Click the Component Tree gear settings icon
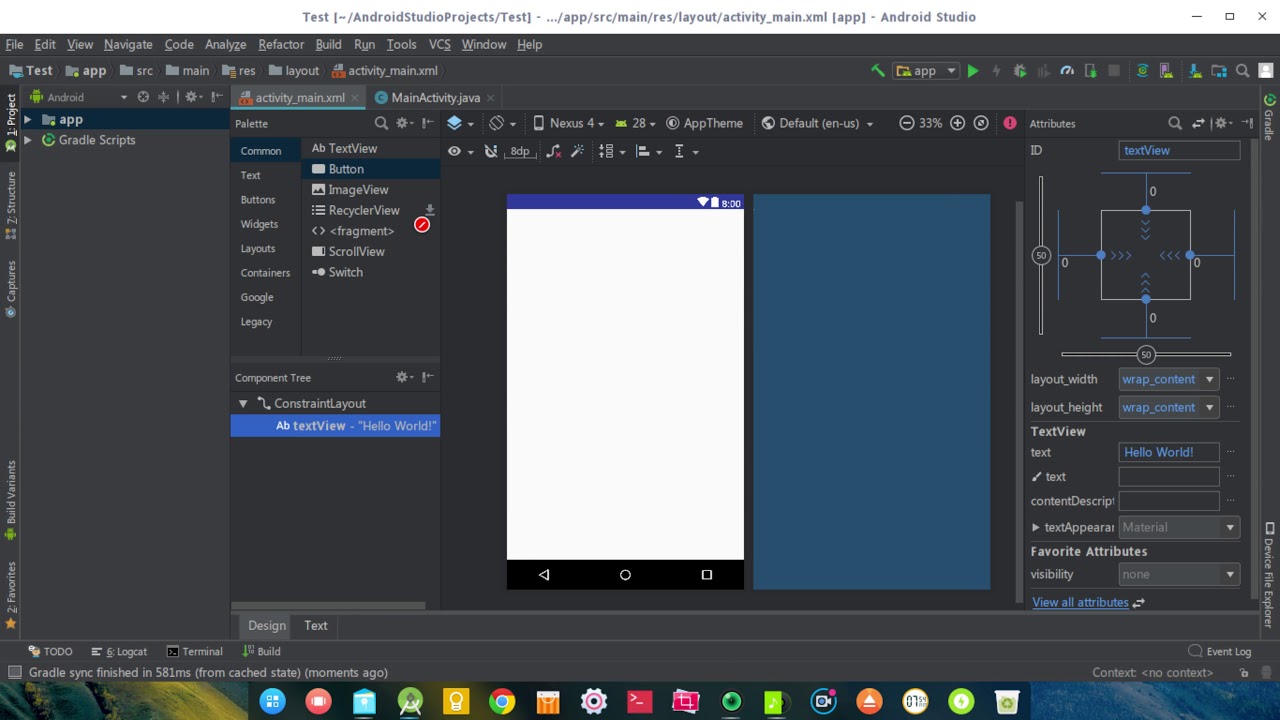This screenshot has width=1280, height=720. [x=403, y=377]
